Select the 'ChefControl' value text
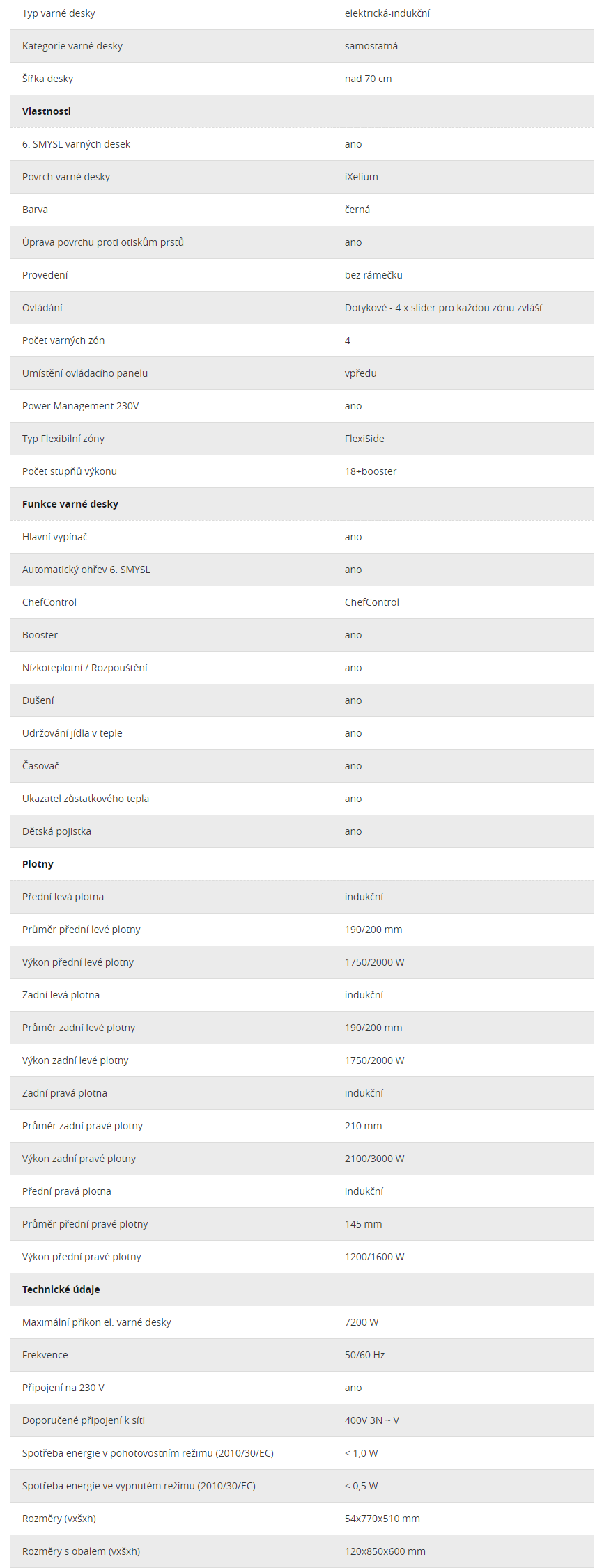 click(372, 602)
